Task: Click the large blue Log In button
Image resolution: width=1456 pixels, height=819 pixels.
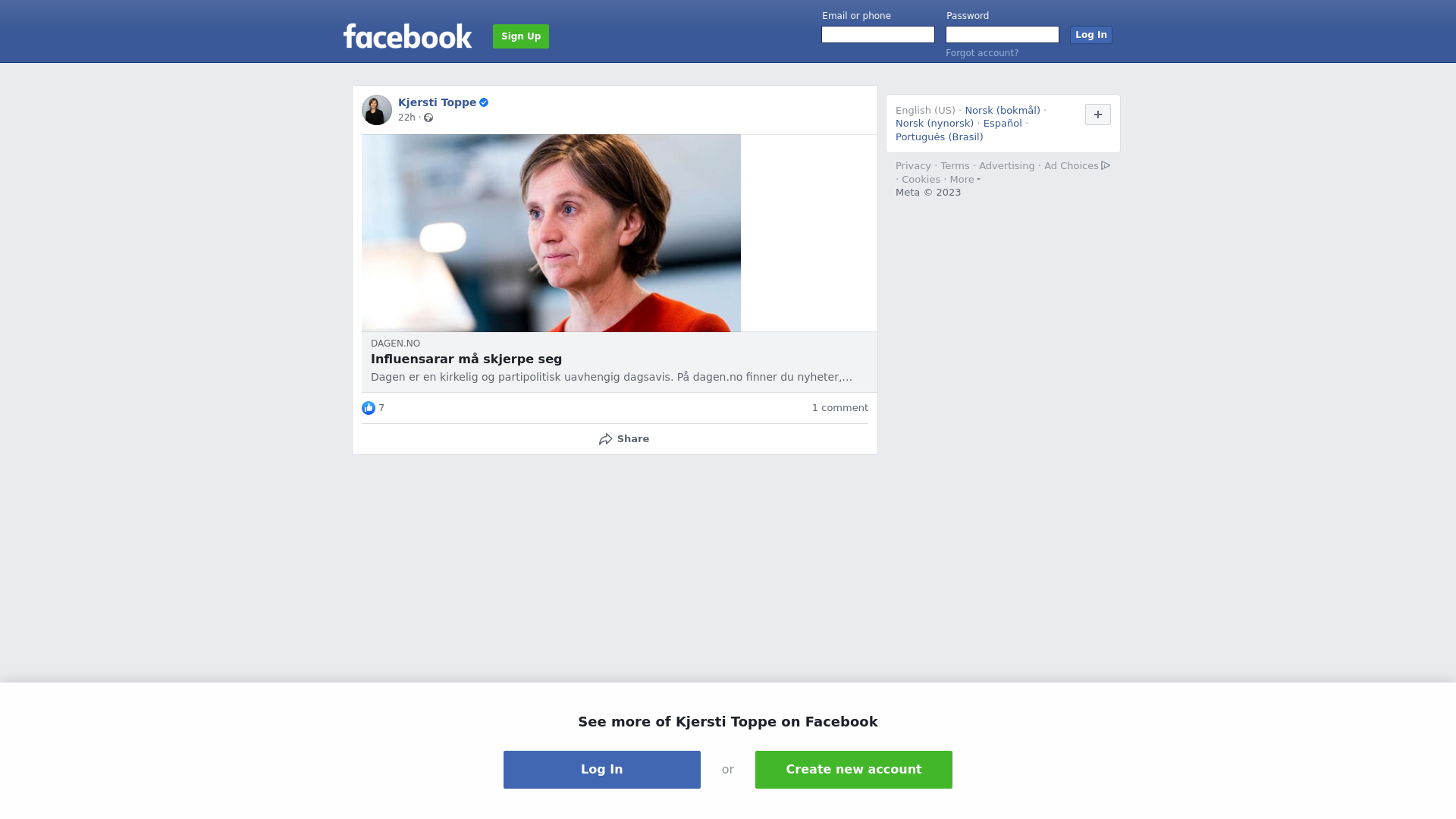Action: (602, 770)
